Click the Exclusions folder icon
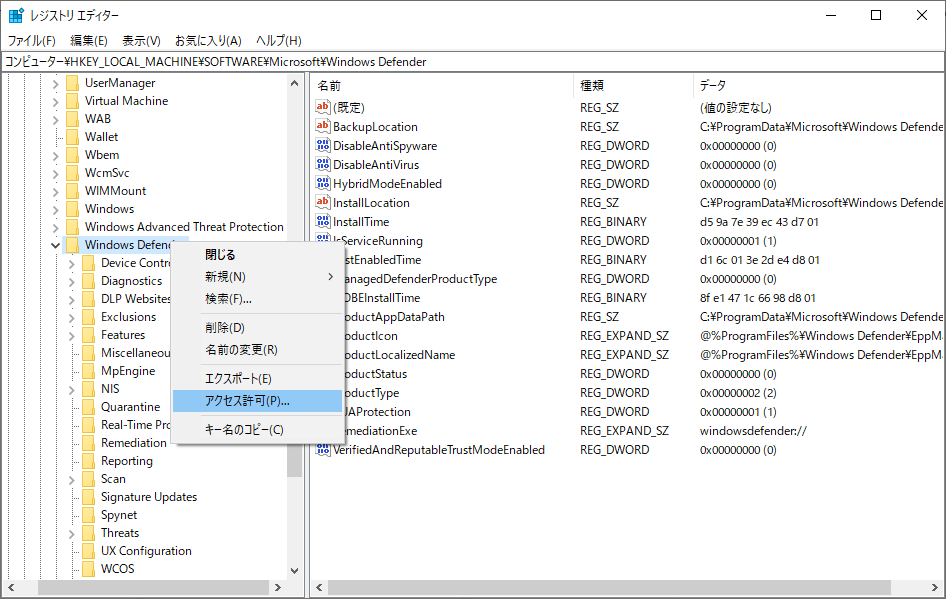The height and width of the screenshot is (599, 946). point(89,317)
